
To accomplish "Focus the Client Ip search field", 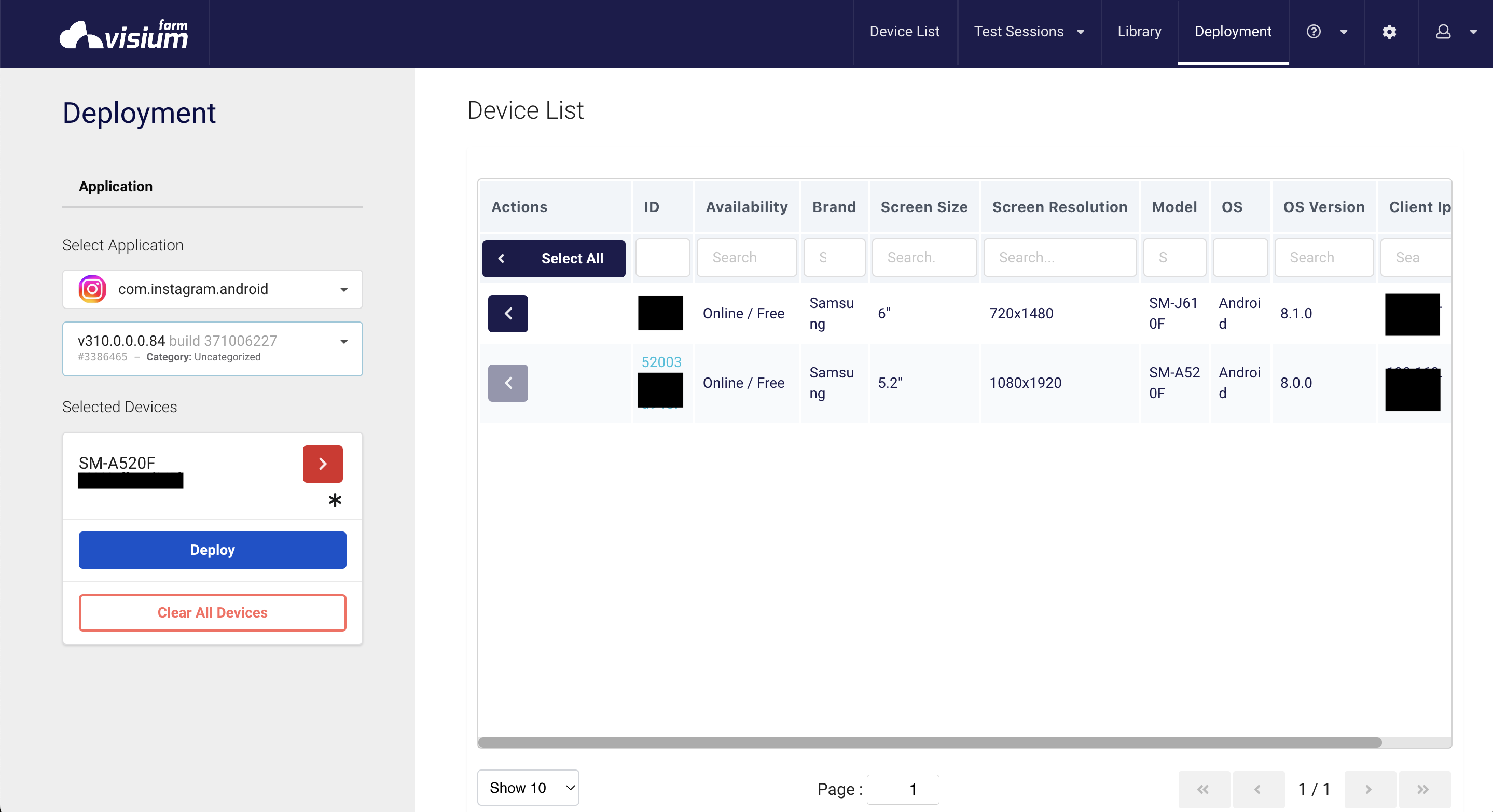I will tap(1415, 258).
